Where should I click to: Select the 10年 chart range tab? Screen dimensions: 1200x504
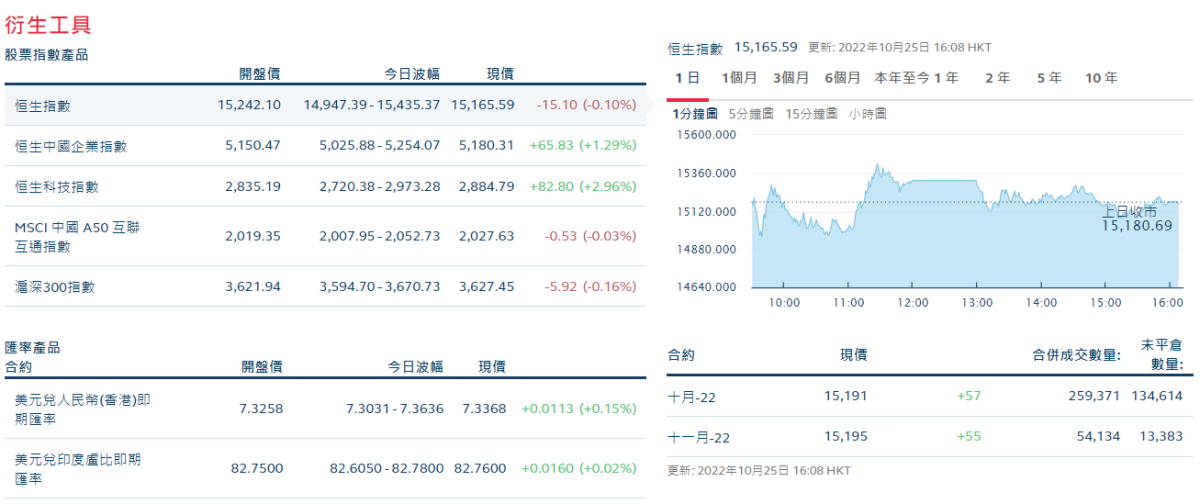(x=1101, y=78)
